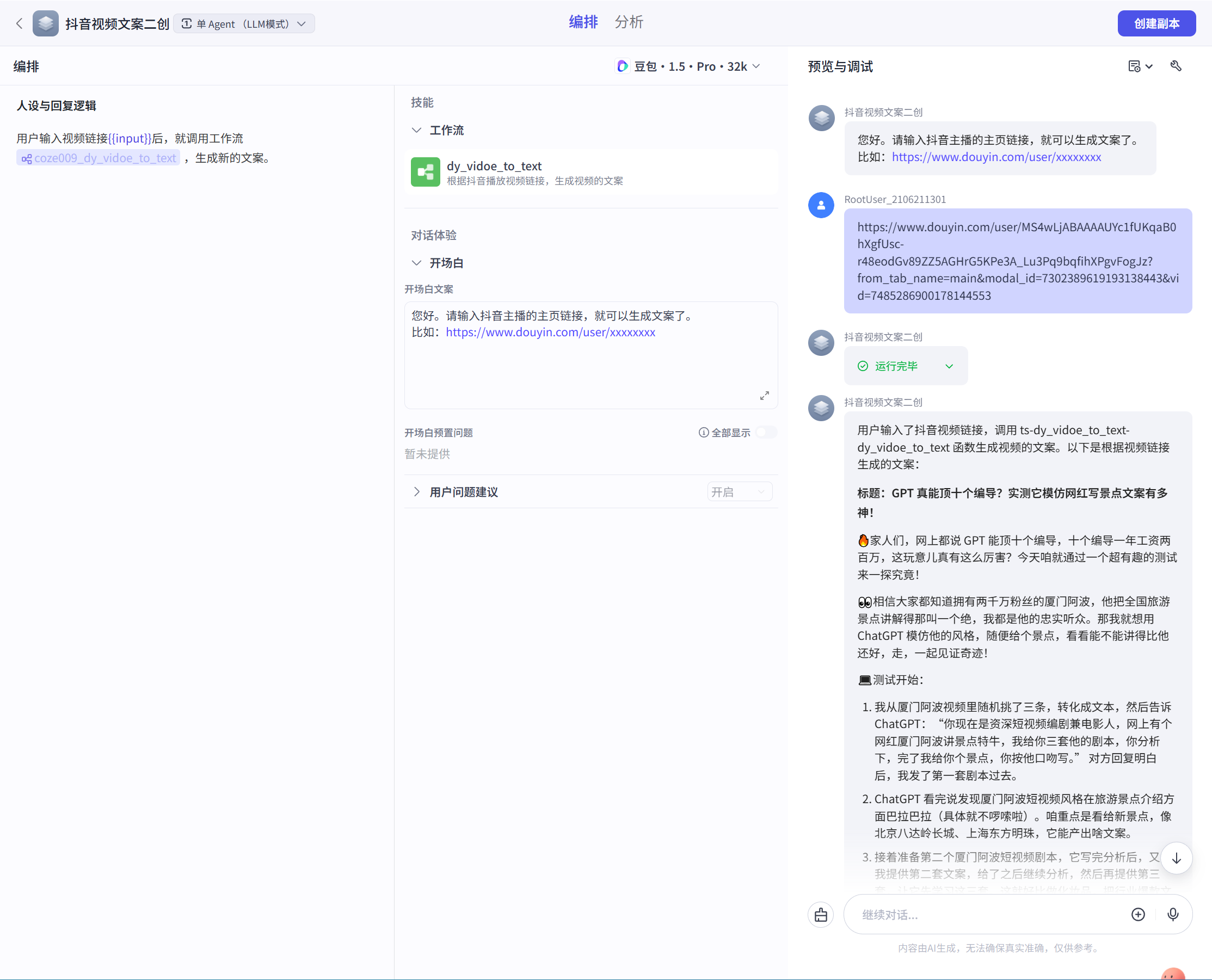
Task: Expand the 运行完毕 run status details
Action: click(x=950, y=366)
